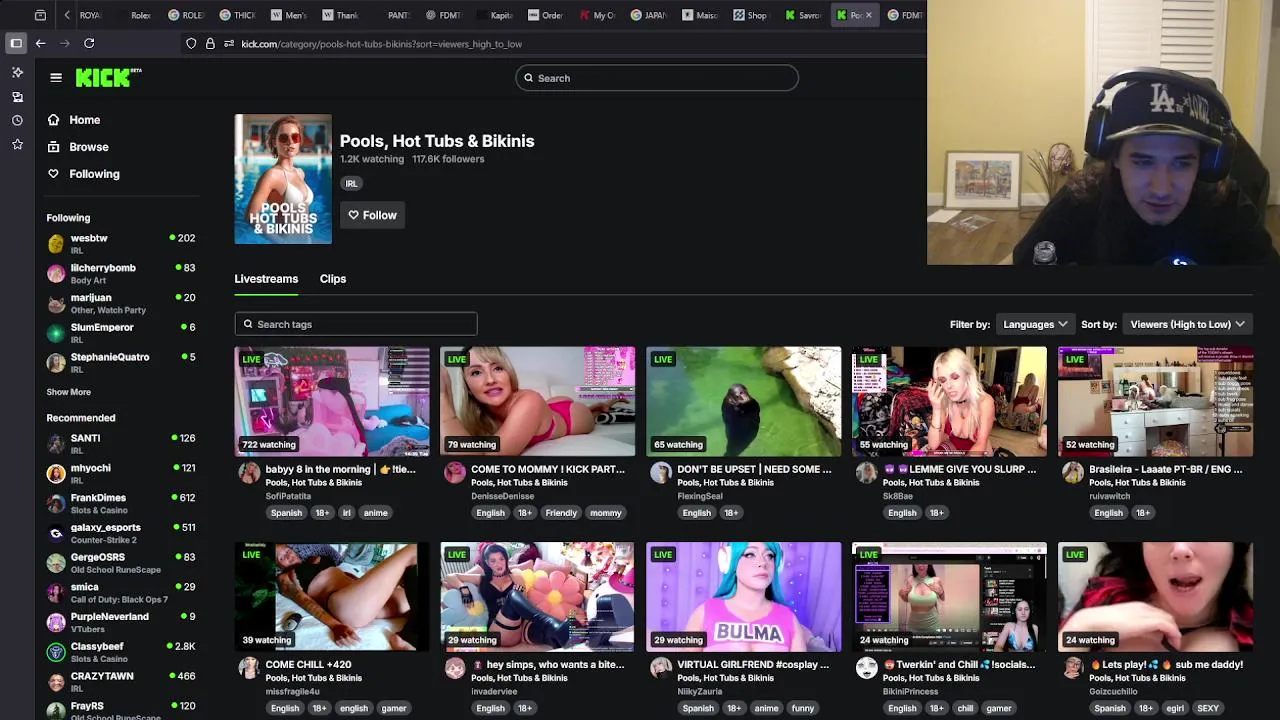Switch to the Clips tab

[x=333, y=279]
